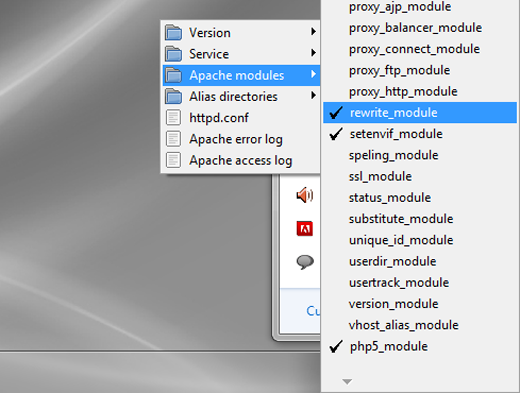Screen dimensions: 520x393
Task: Expand the Version submenu arrow
Action: coord(313,32)
